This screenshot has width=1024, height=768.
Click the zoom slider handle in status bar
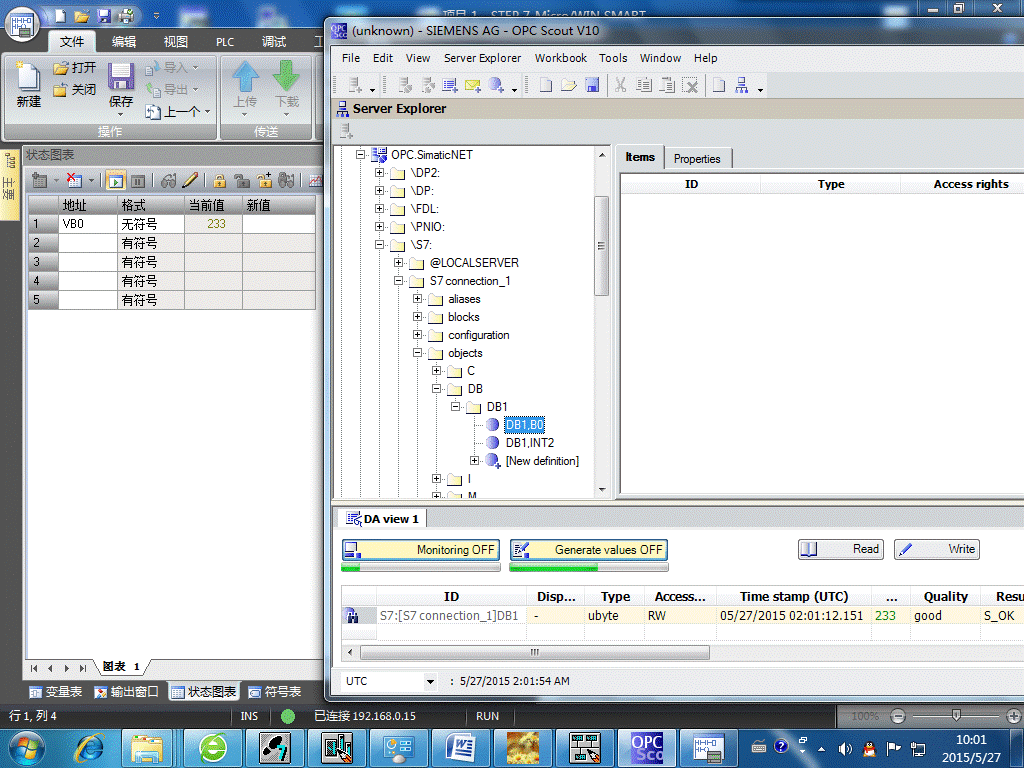pos(956,716)
